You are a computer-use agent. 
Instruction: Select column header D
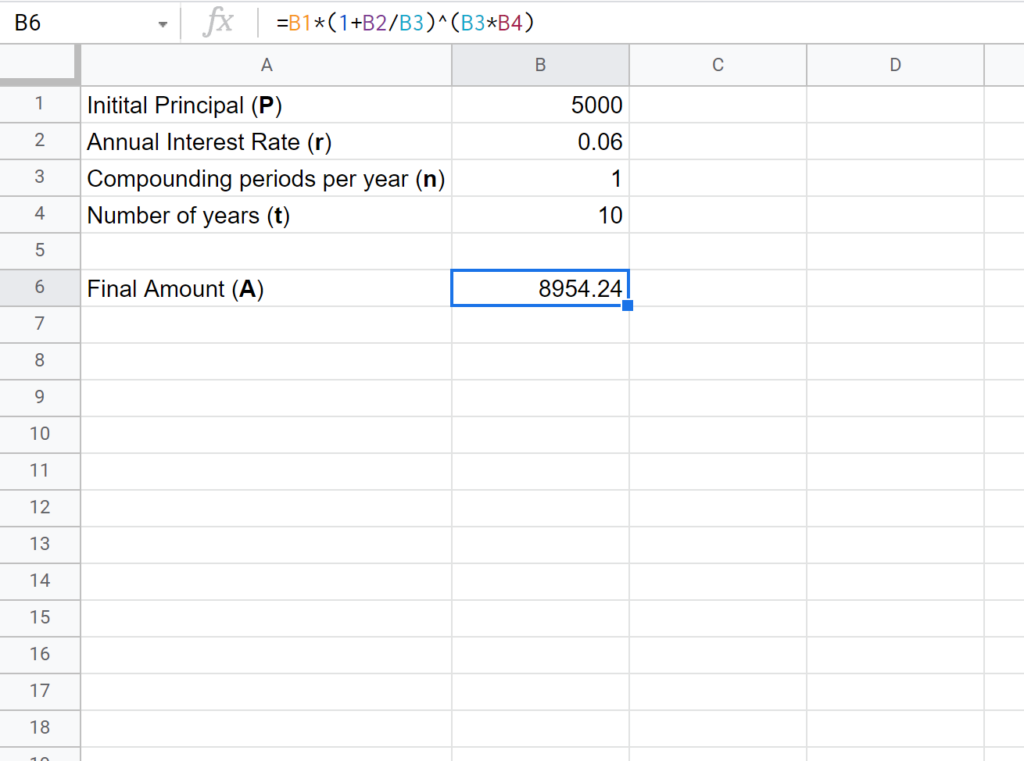(893, 64)
